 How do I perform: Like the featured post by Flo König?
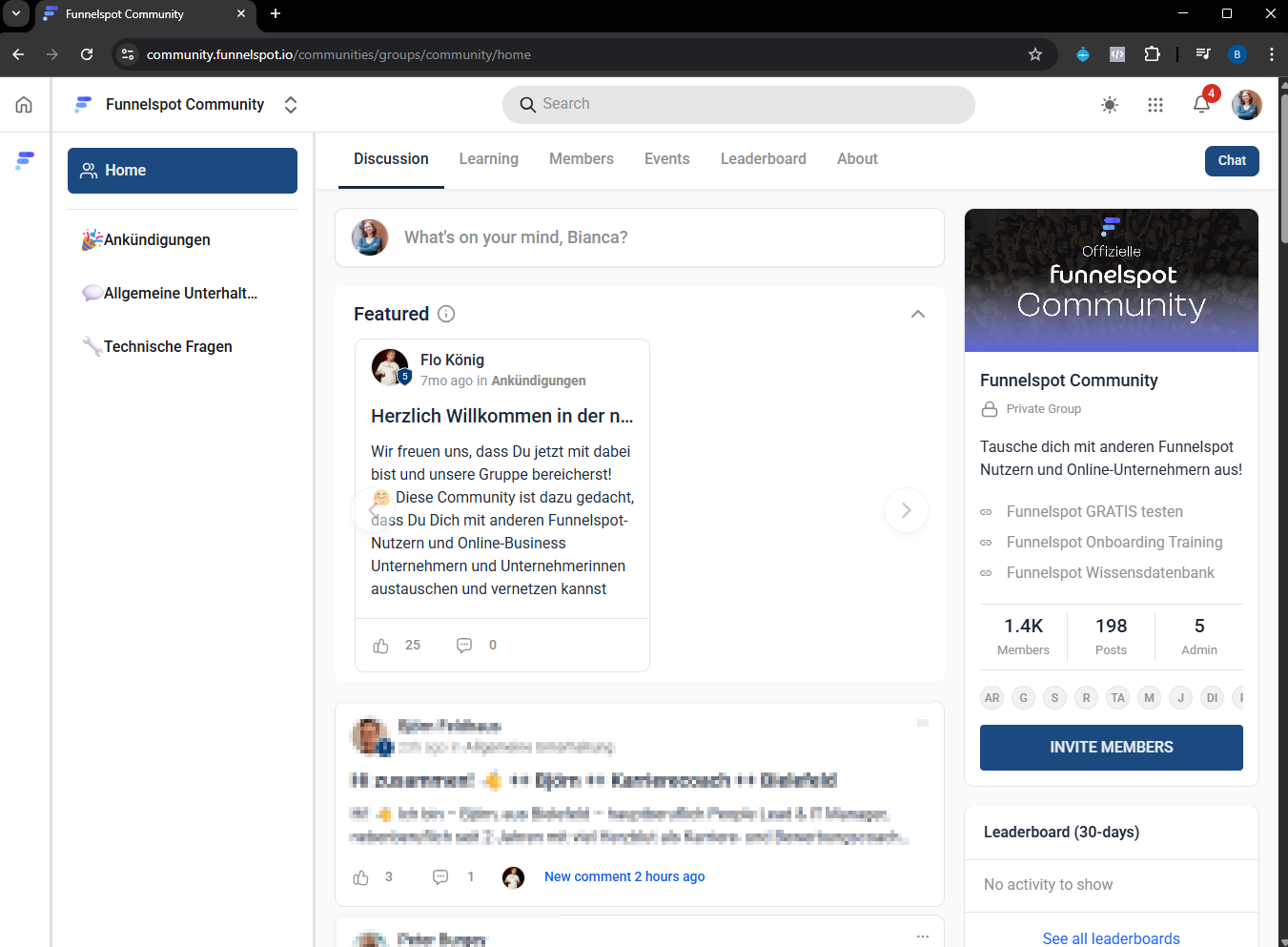click(381, 646)
